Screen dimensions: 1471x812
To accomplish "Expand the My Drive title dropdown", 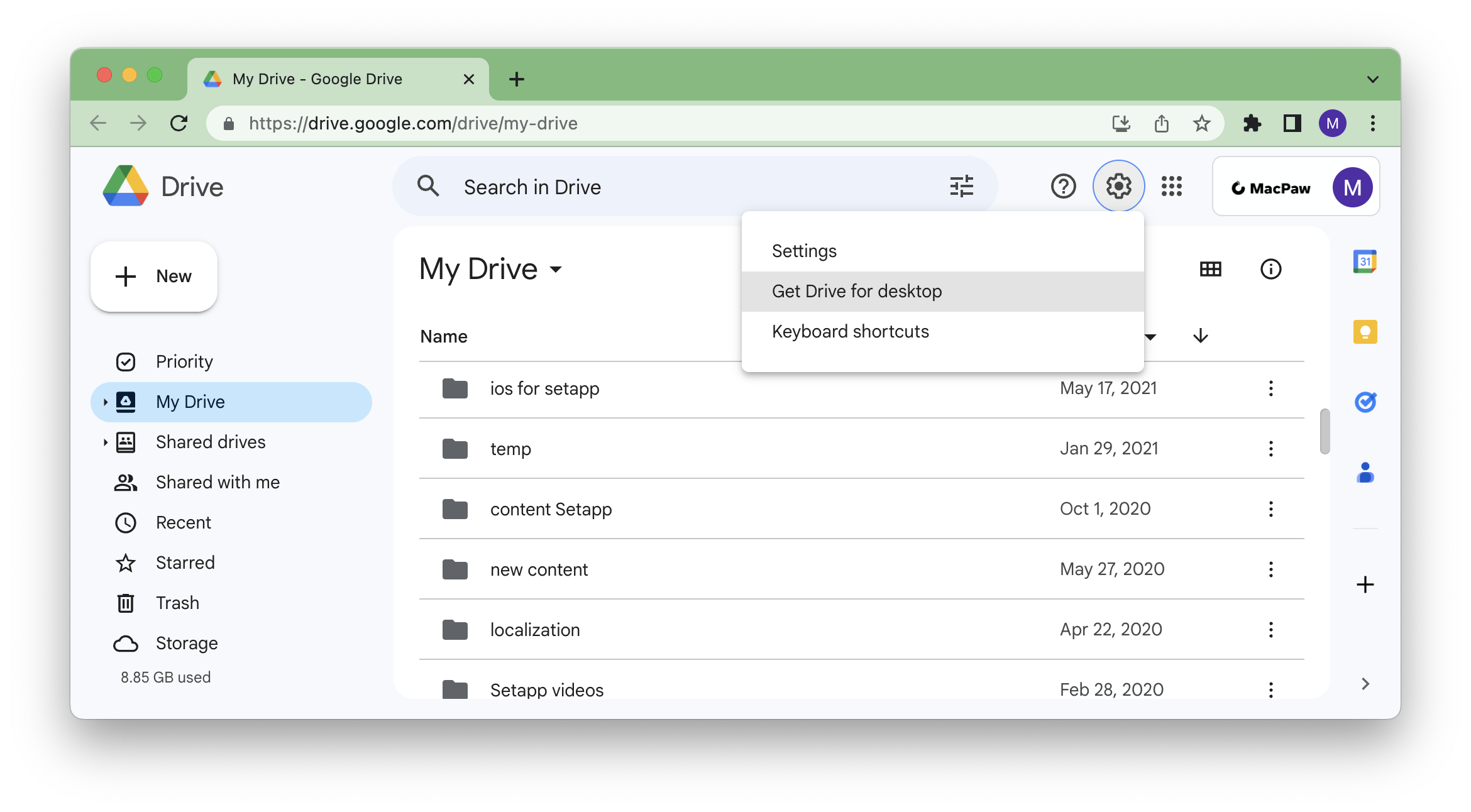I will point(555,270).
